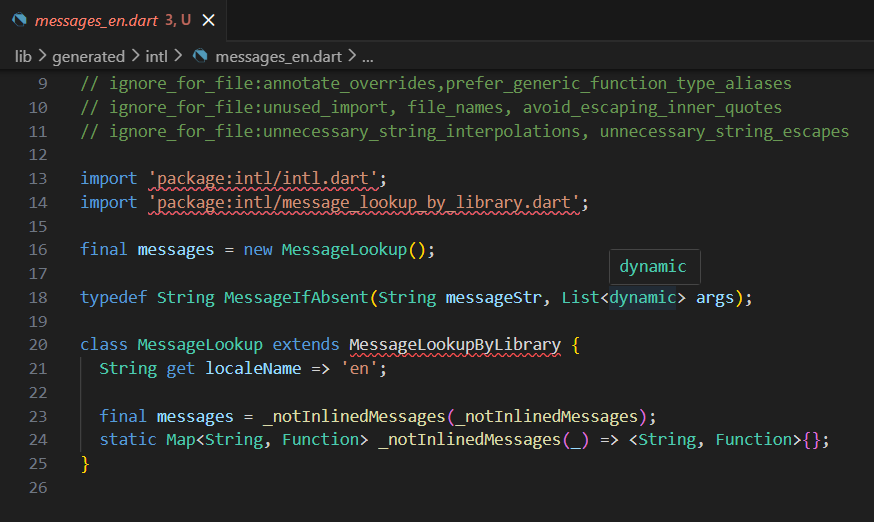Click line number 26 in the gutter
Screen dimensions: 874x522
pos(38,488)
